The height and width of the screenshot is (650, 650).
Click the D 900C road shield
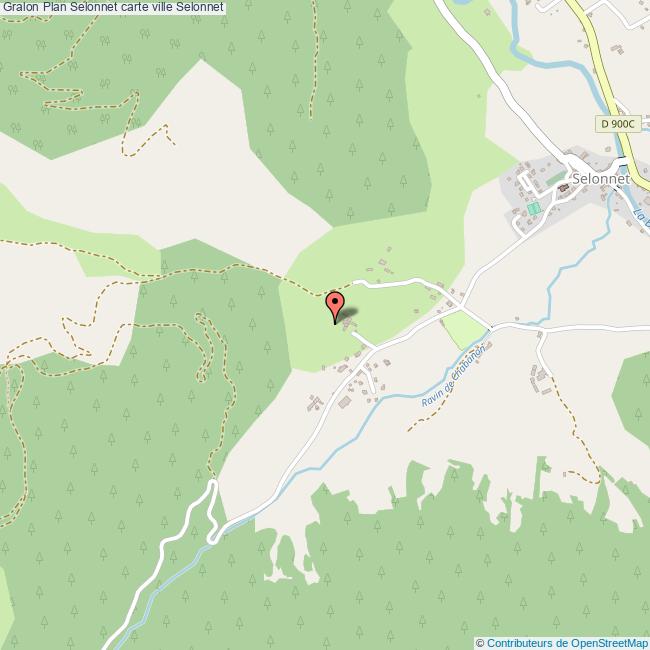click(x=618, y=124)
